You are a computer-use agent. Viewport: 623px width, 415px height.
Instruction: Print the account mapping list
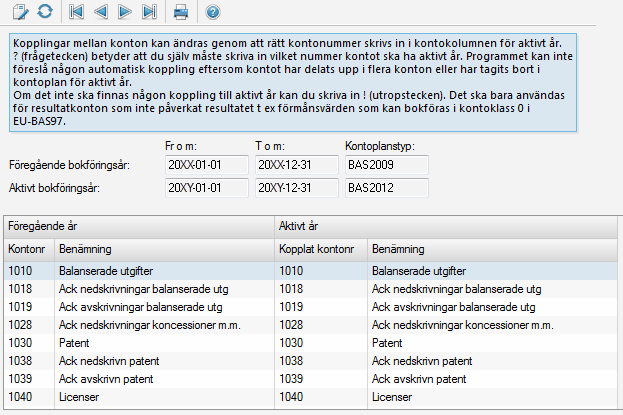(181, 12)
